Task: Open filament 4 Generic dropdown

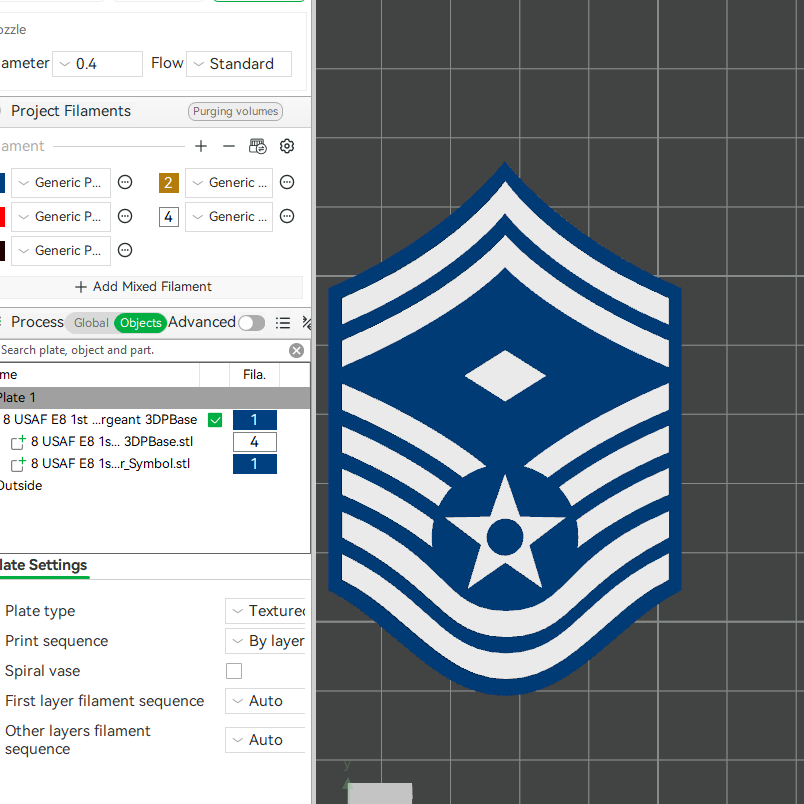Action: 229,216
